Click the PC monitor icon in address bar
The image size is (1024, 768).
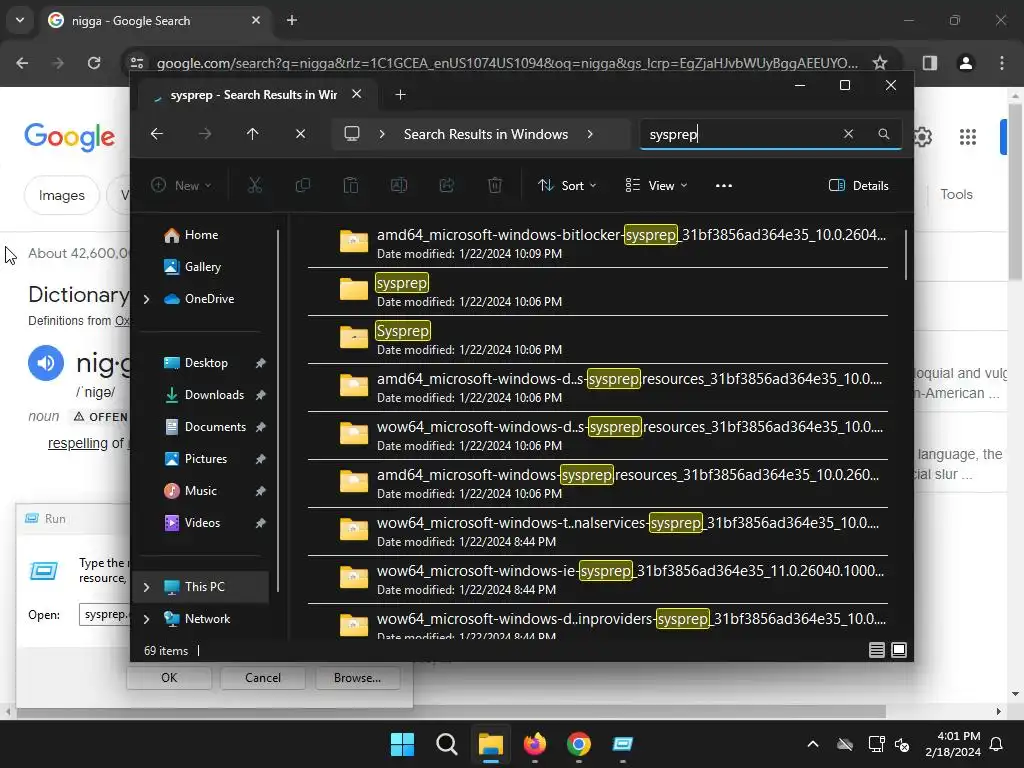click(x=352, y=134)
